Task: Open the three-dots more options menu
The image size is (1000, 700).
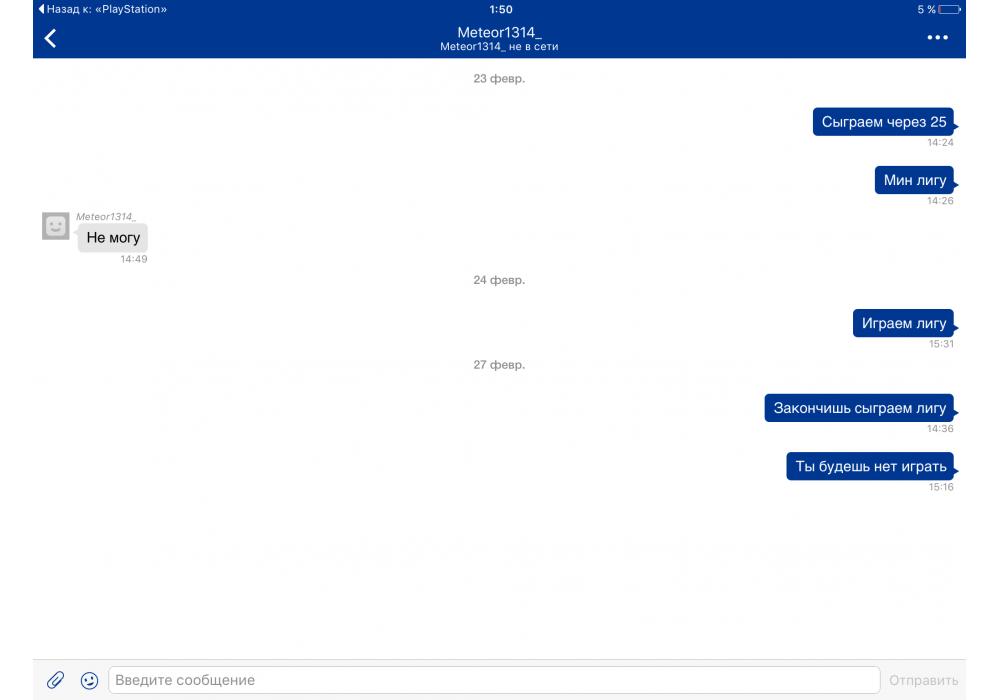Action: pyautogui.click(x=937, y=38)
